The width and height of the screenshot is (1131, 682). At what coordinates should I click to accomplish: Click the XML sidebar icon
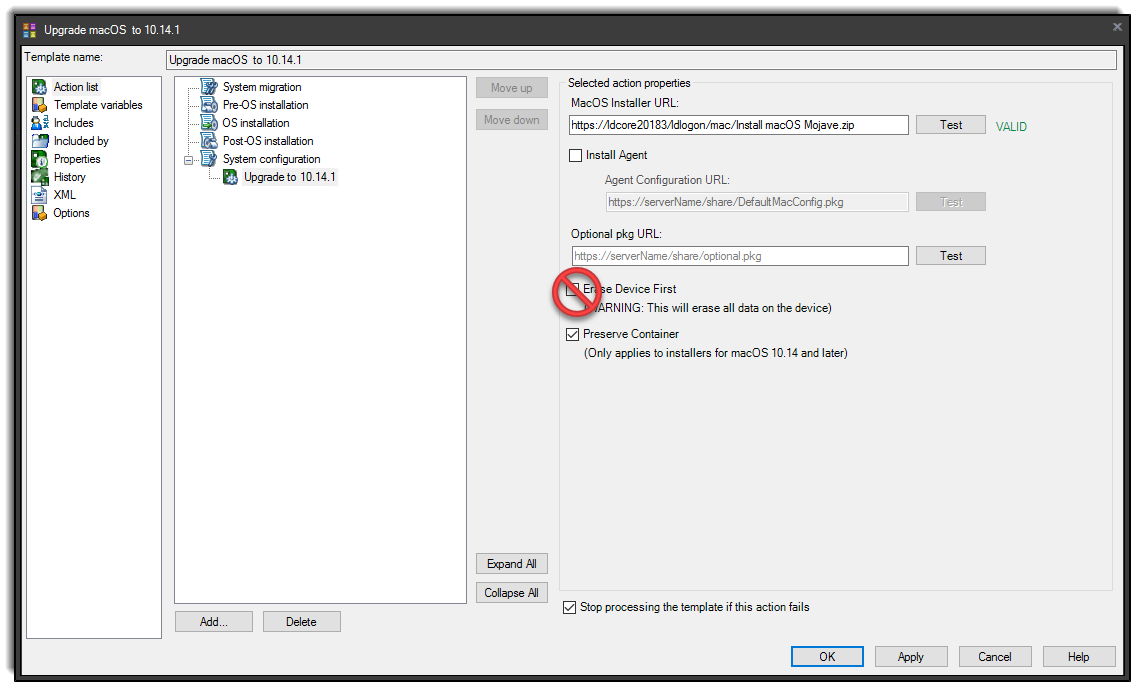40,195
